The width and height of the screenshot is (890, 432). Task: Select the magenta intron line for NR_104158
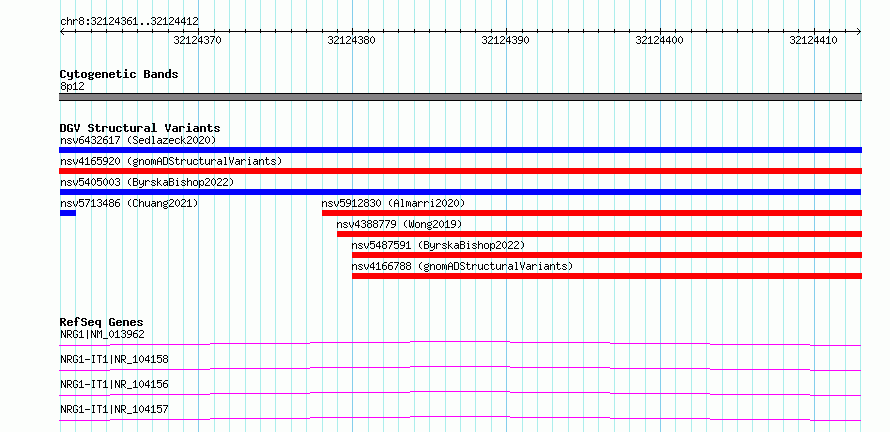460,368
